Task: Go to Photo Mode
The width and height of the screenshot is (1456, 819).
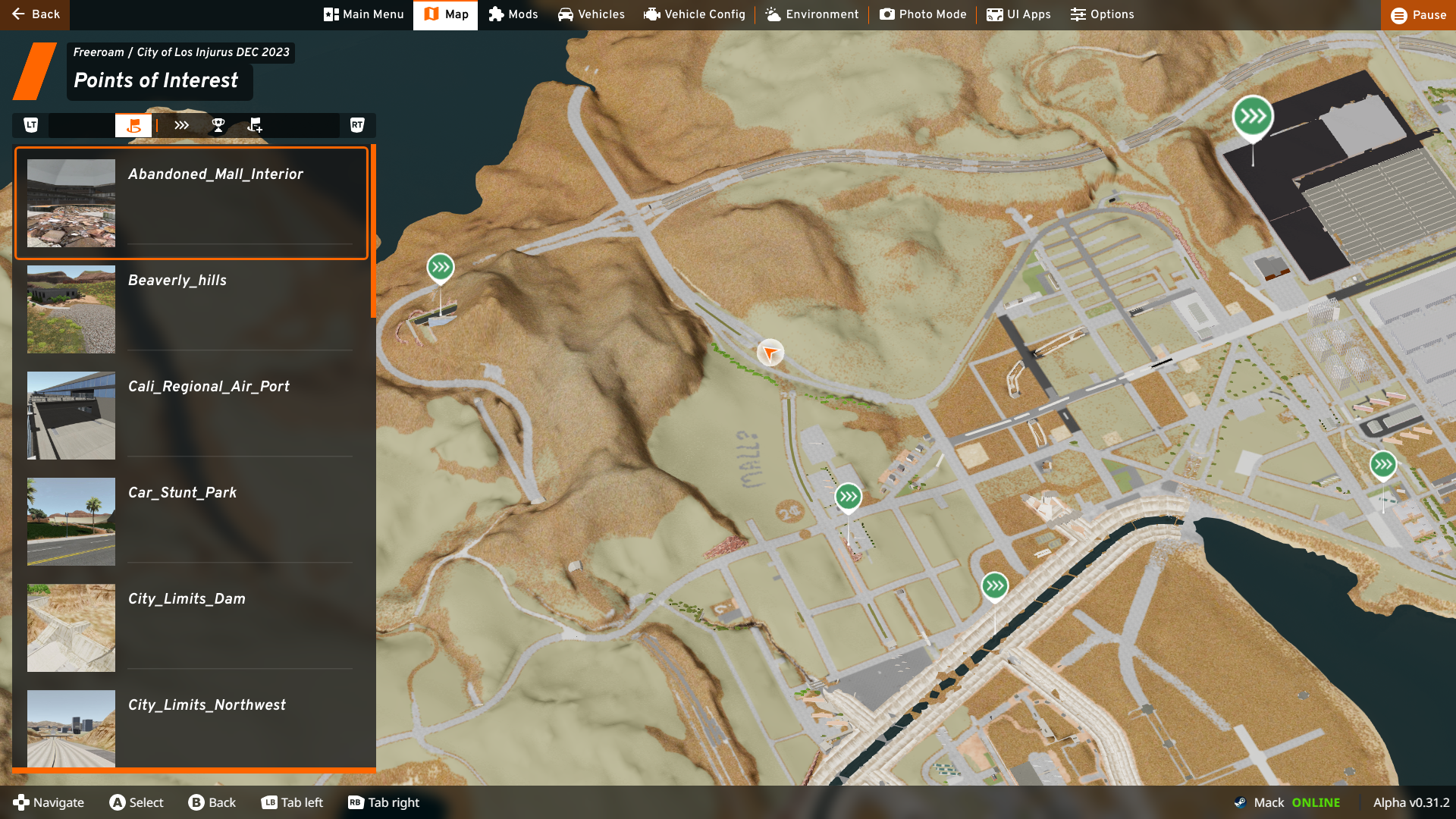Action: [923, 14]
